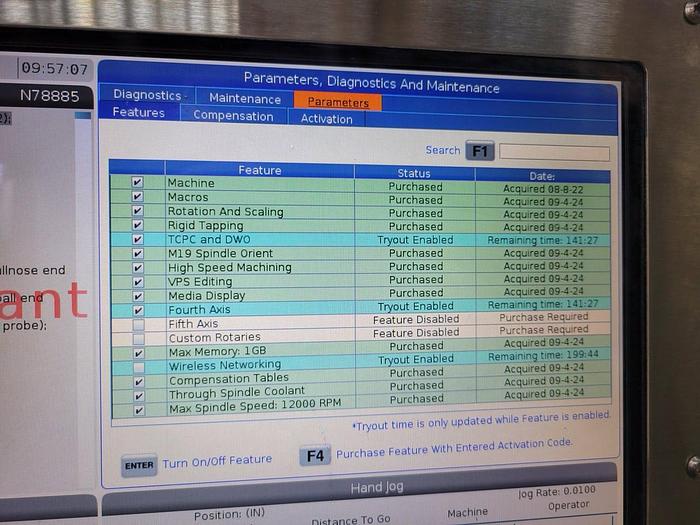Click the Search input field
This screenshot has width=700, height=525.
(554, 153)
